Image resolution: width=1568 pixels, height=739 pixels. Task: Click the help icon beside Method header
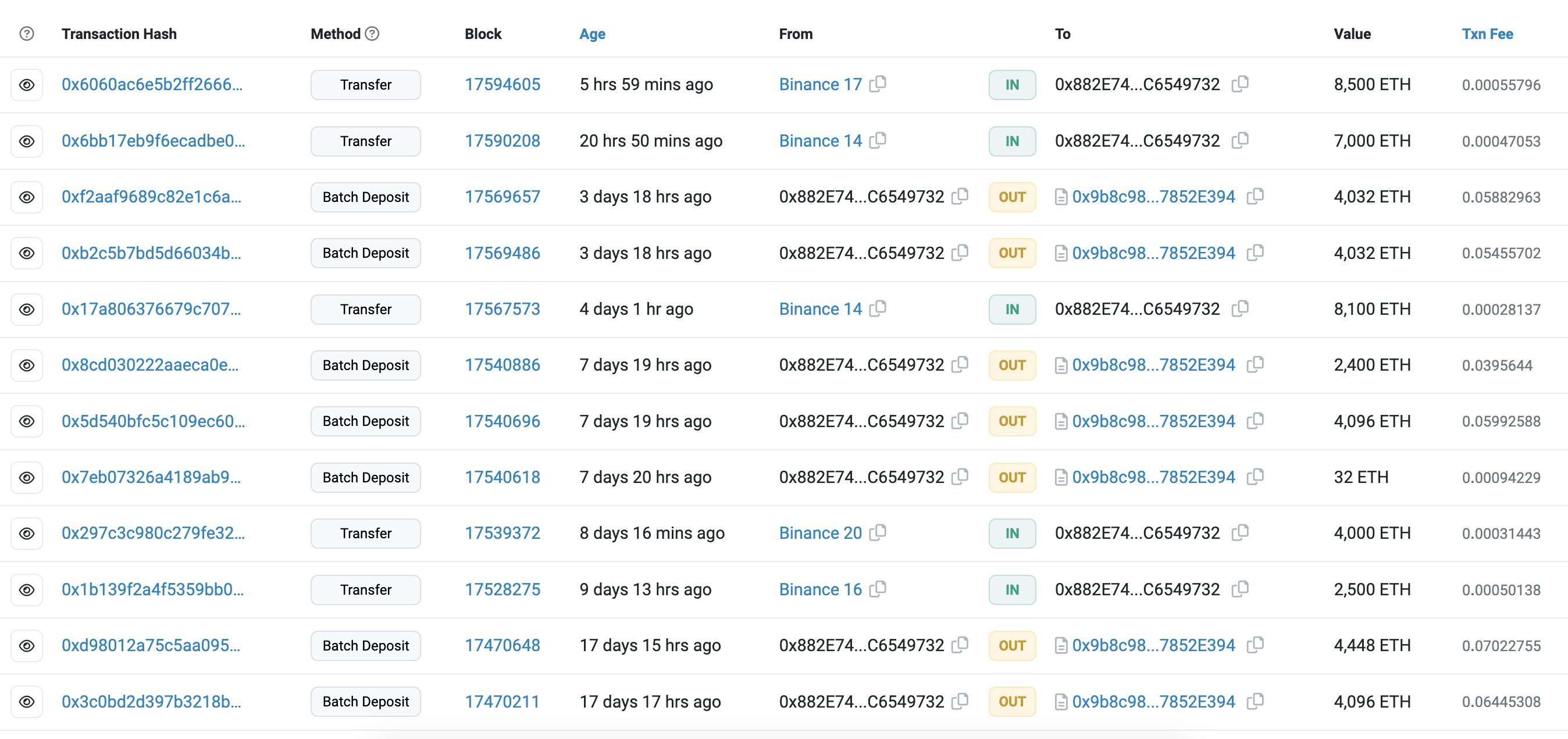372,34
